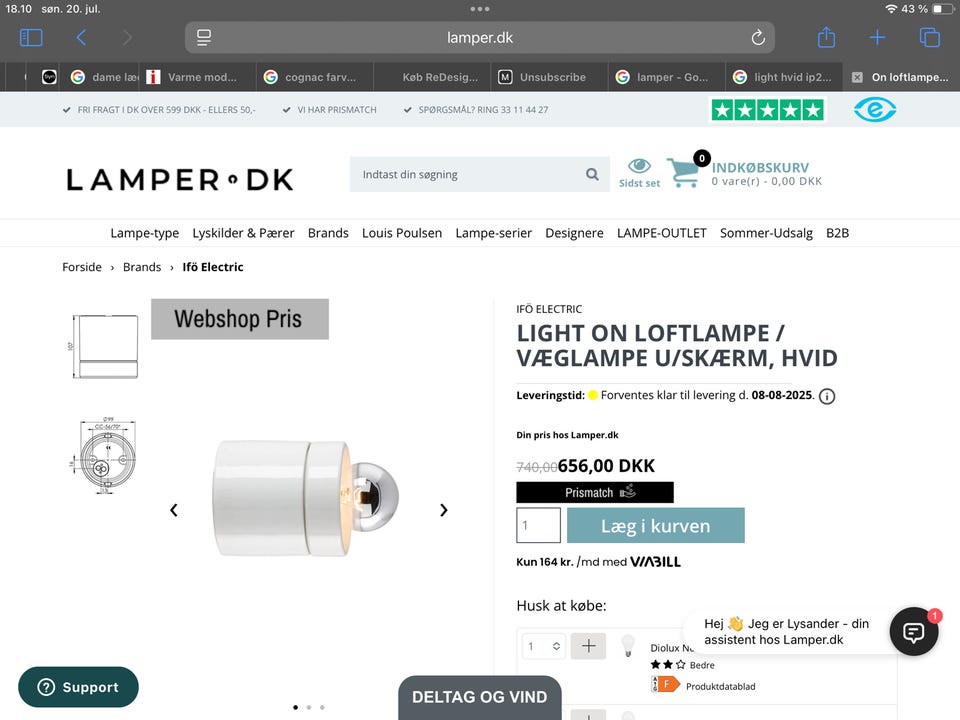Open the Diolux quantity stepper
The height and width of the screenshot is (720, 960).
click(544, 646)
